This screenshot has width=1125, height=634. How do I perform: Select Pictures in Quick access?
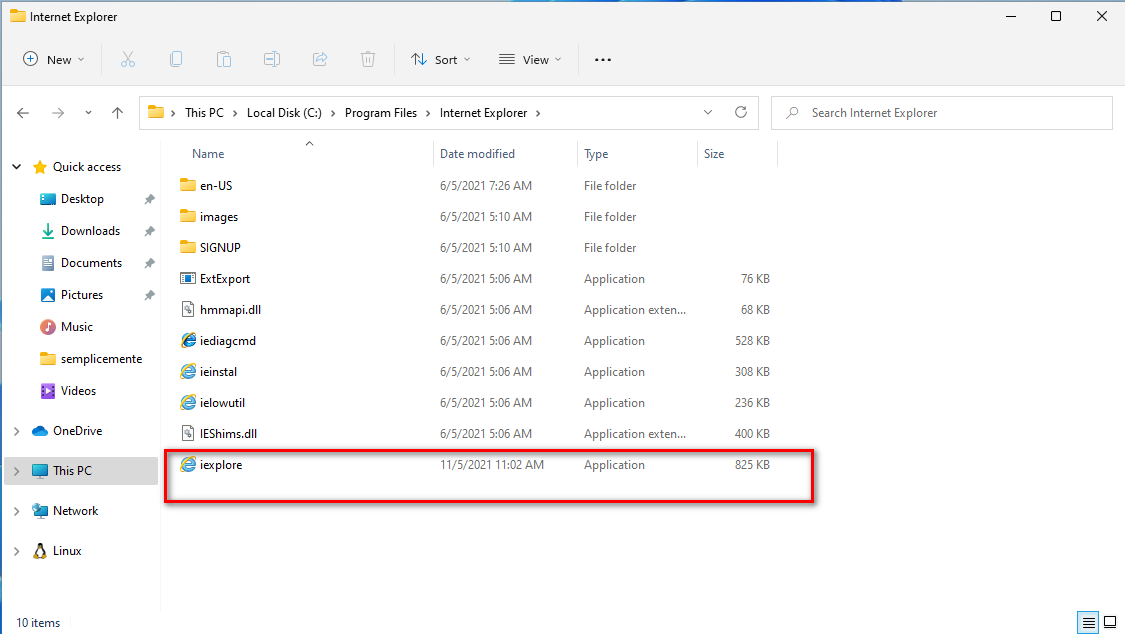click(x=82, y=295)
